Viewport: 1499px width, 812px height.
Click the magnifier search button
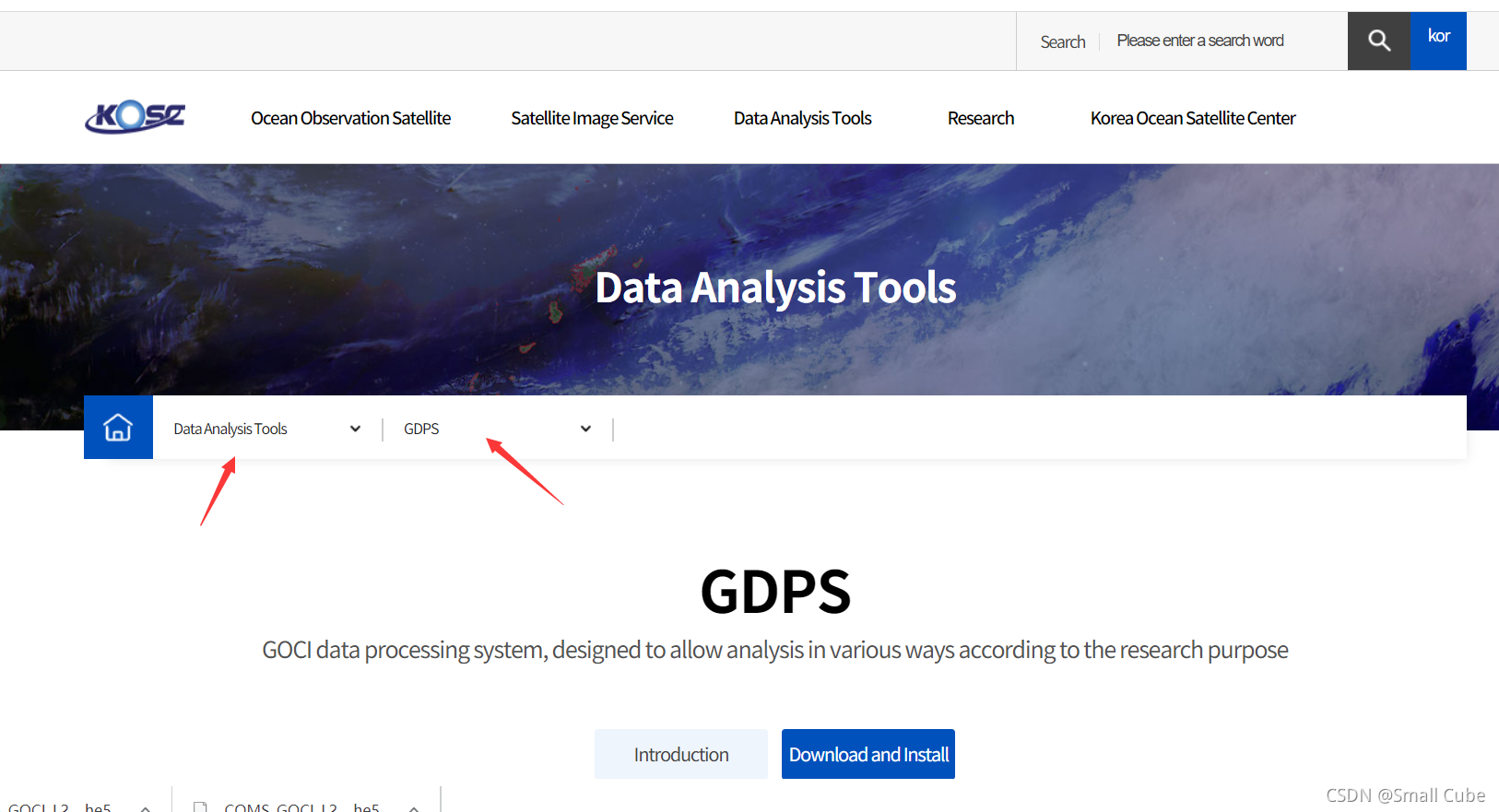(1378, 41)
